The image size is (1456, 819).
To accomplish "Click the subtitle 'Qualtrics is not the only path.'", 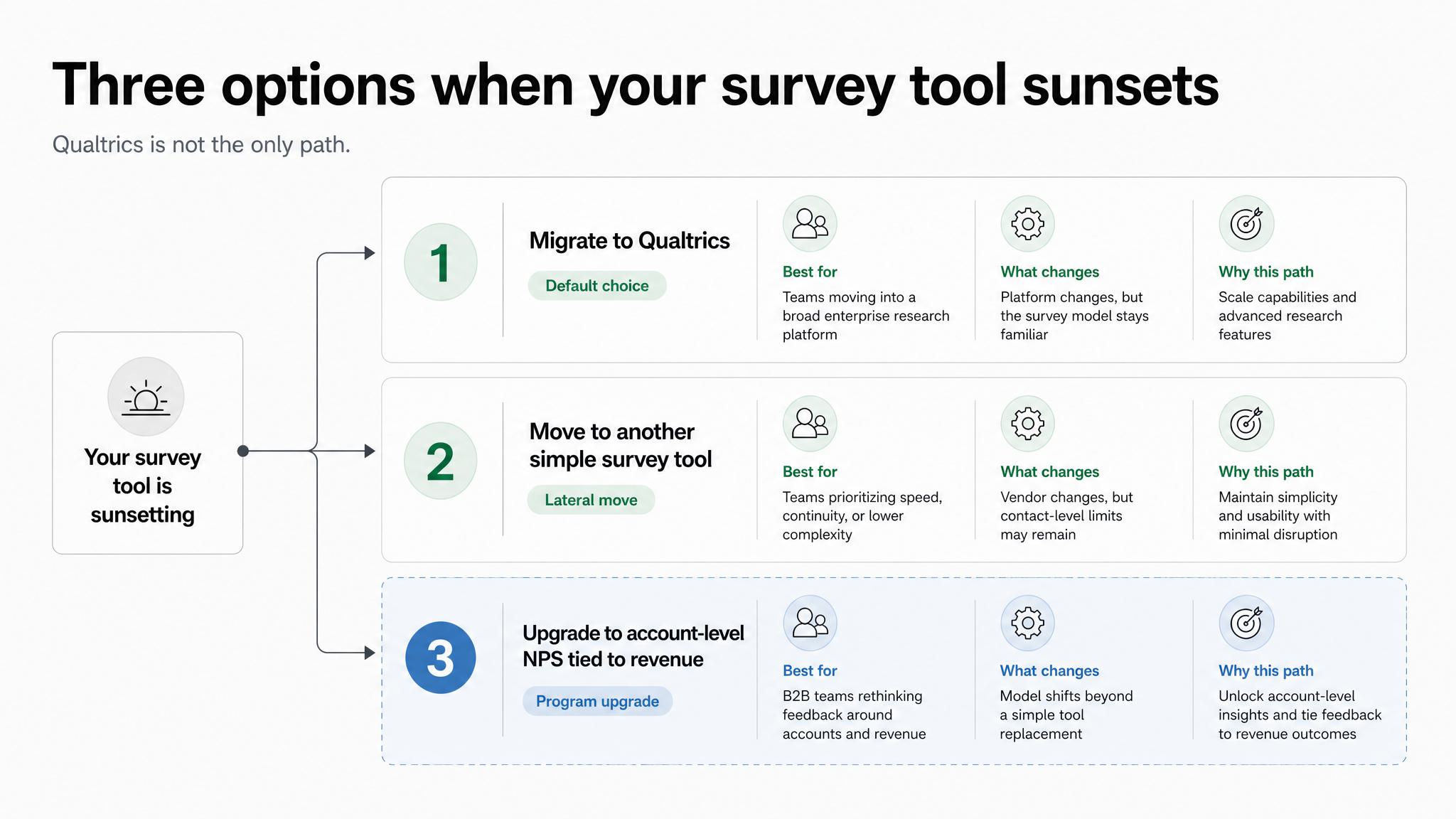I will point(201,144).
